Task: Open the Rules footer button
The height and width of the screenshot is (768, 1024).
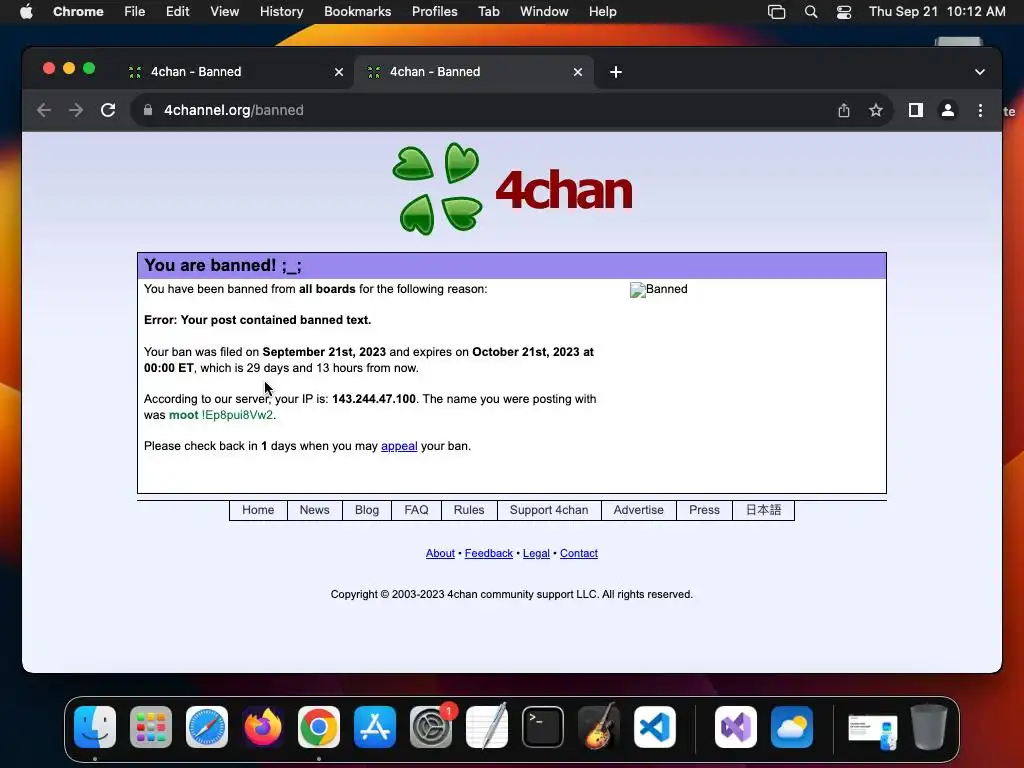Action: (x=469, y=510)
